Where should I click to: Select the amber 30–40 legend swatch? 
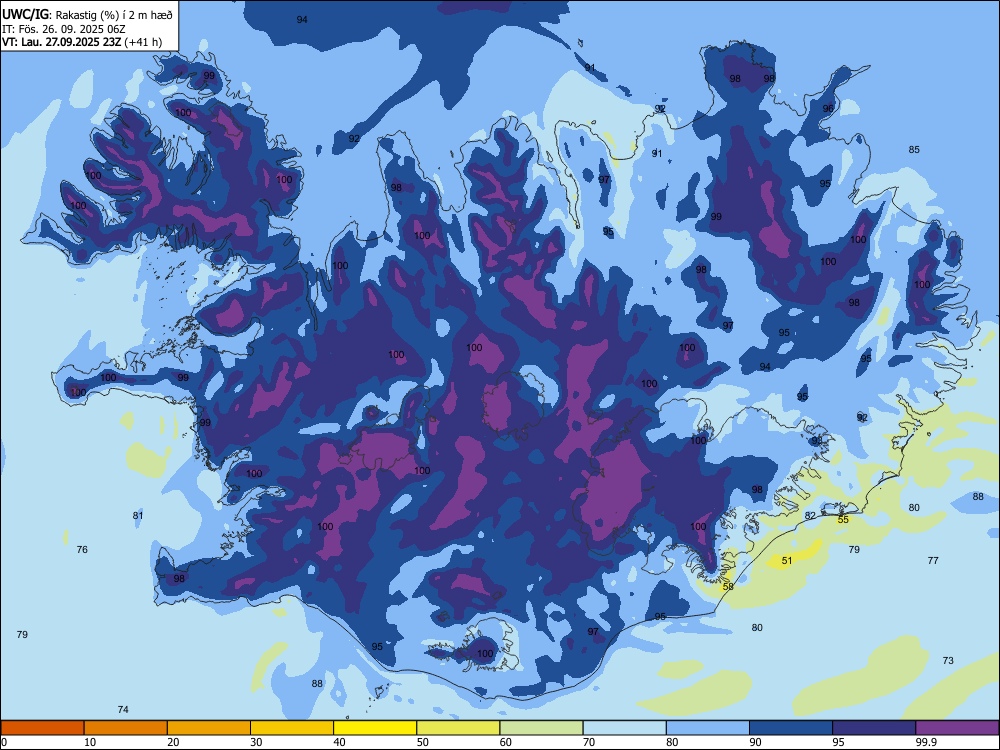(292, 728)
